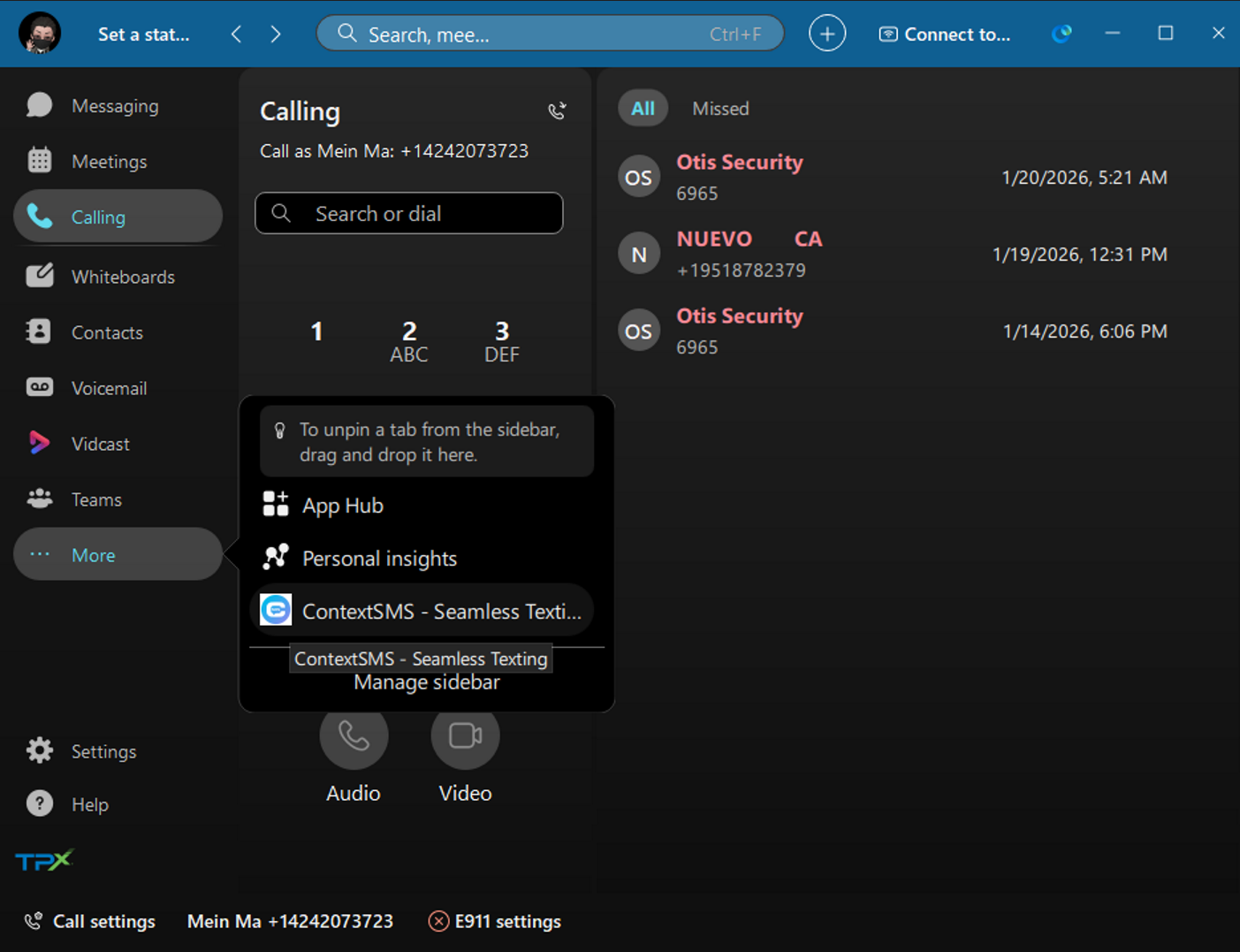Click the Contacts address book icon
The image size is (1240, 952).
click(39, 331)
